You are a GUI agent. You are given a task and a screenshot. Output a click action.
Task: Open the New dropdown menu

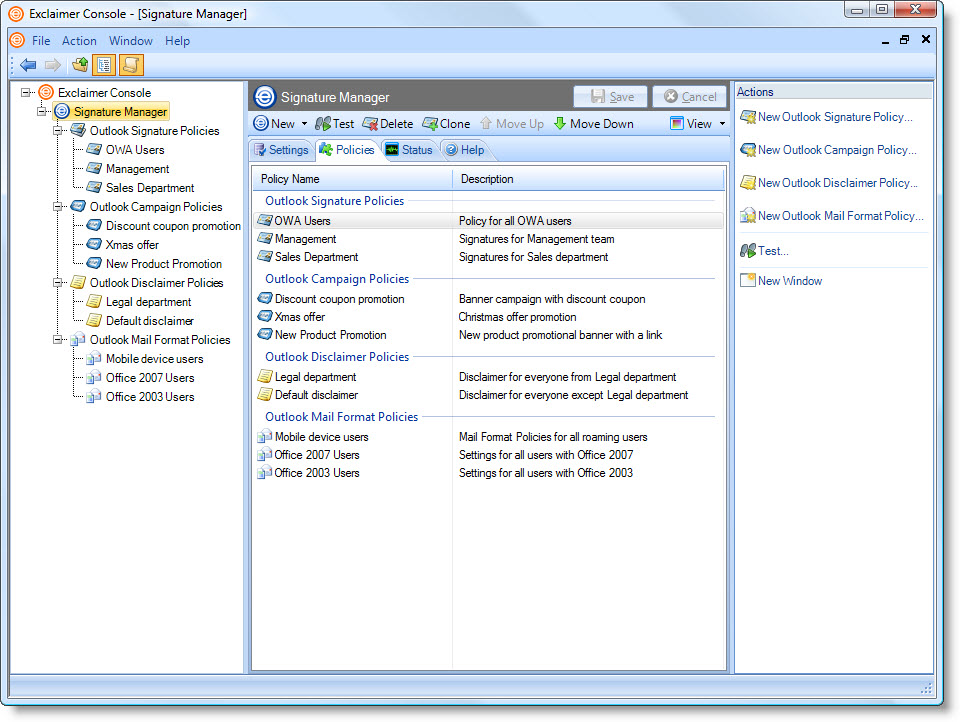coord(280,124)
